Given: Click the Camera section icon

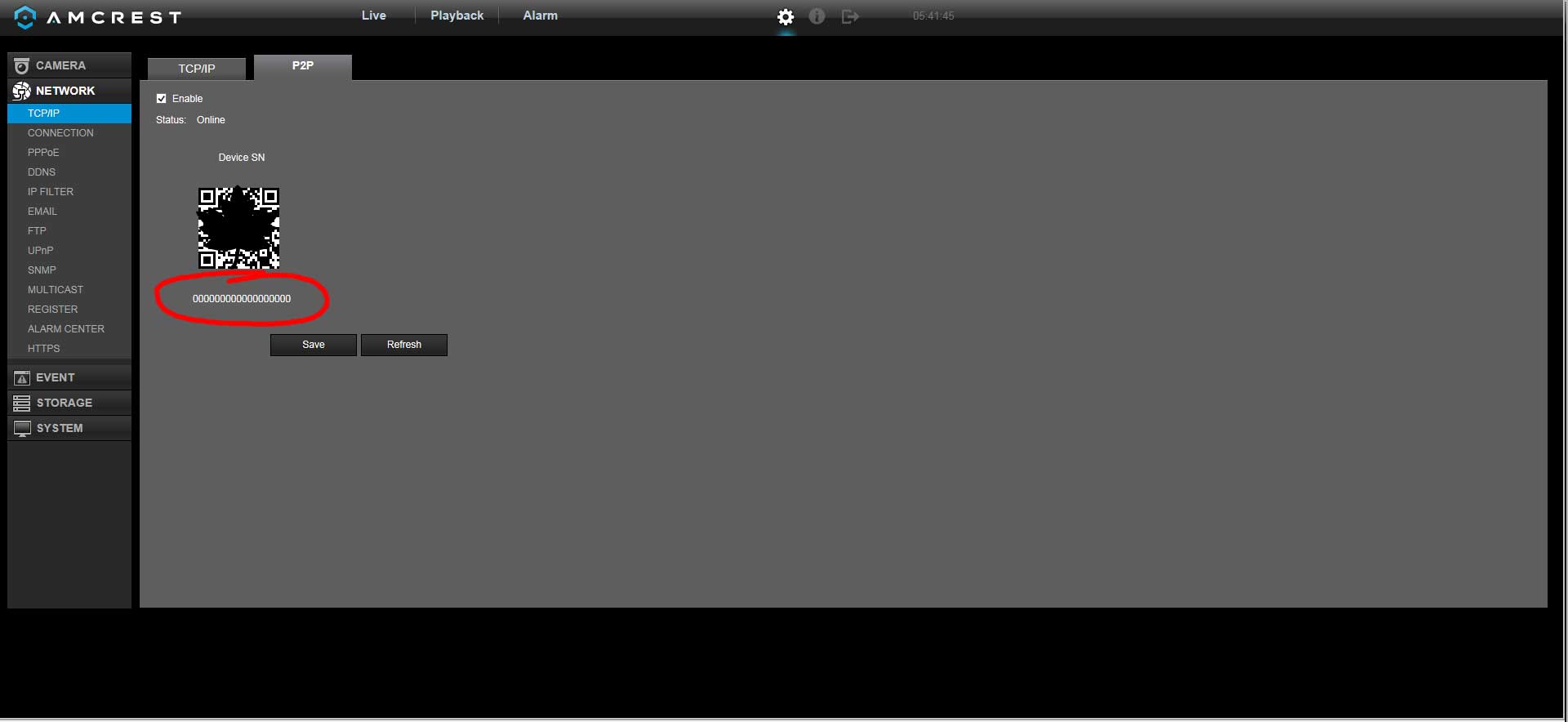Looking at the screenshot, I should (22, 65).
